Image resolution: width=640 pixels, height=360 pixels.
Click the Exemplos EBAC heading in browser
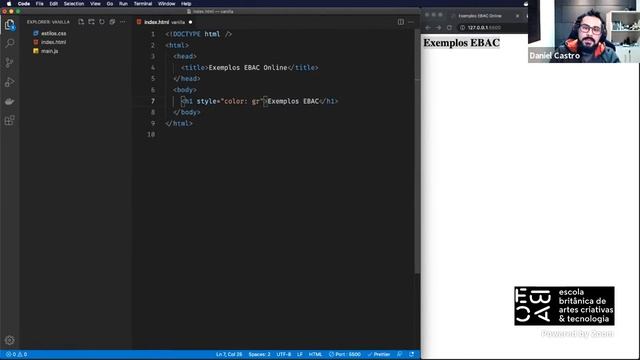(x=461, y=43)
